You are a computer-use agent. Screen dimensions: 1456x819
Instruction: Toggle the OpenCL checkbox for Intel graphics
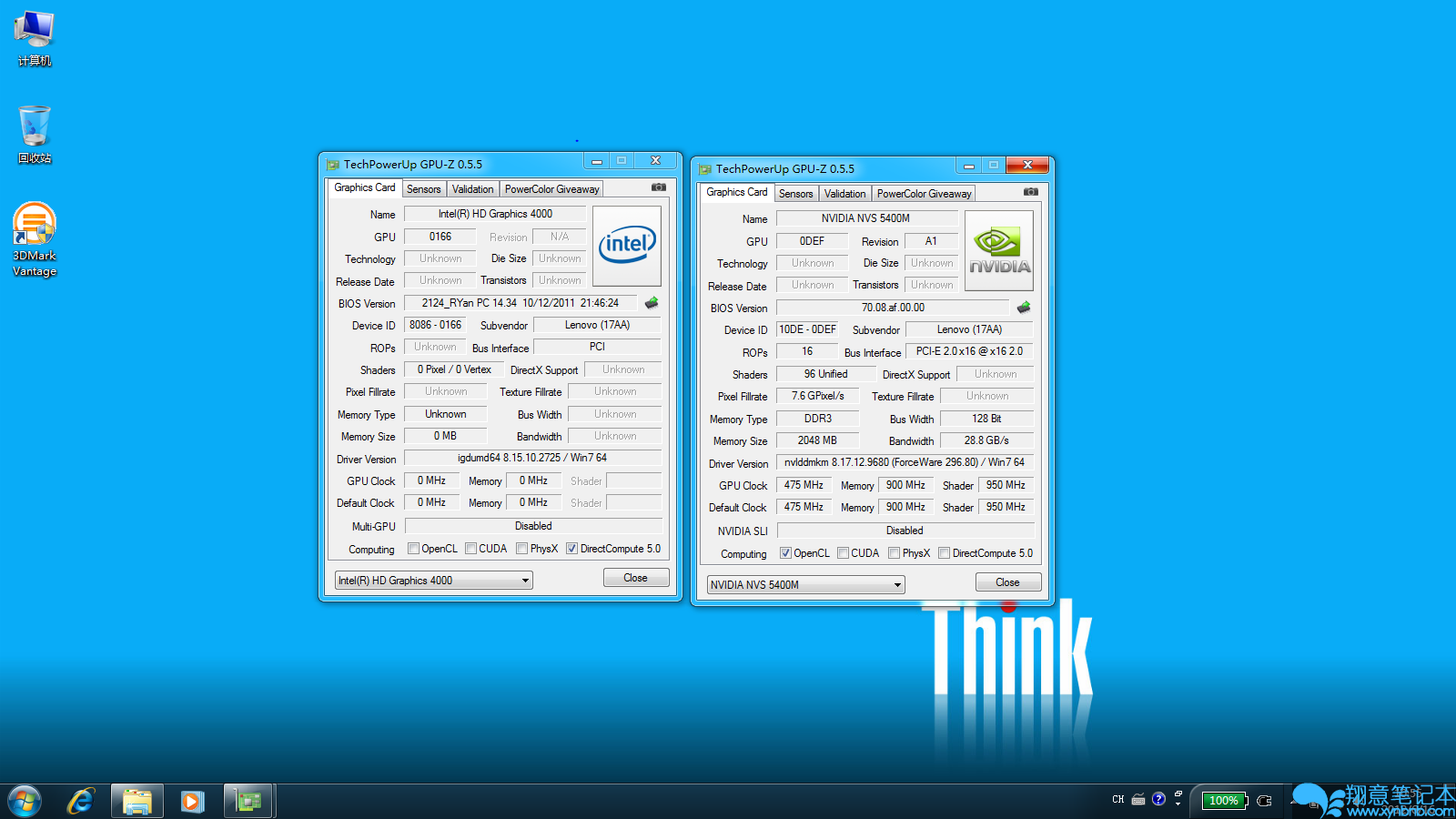[414, 549]
